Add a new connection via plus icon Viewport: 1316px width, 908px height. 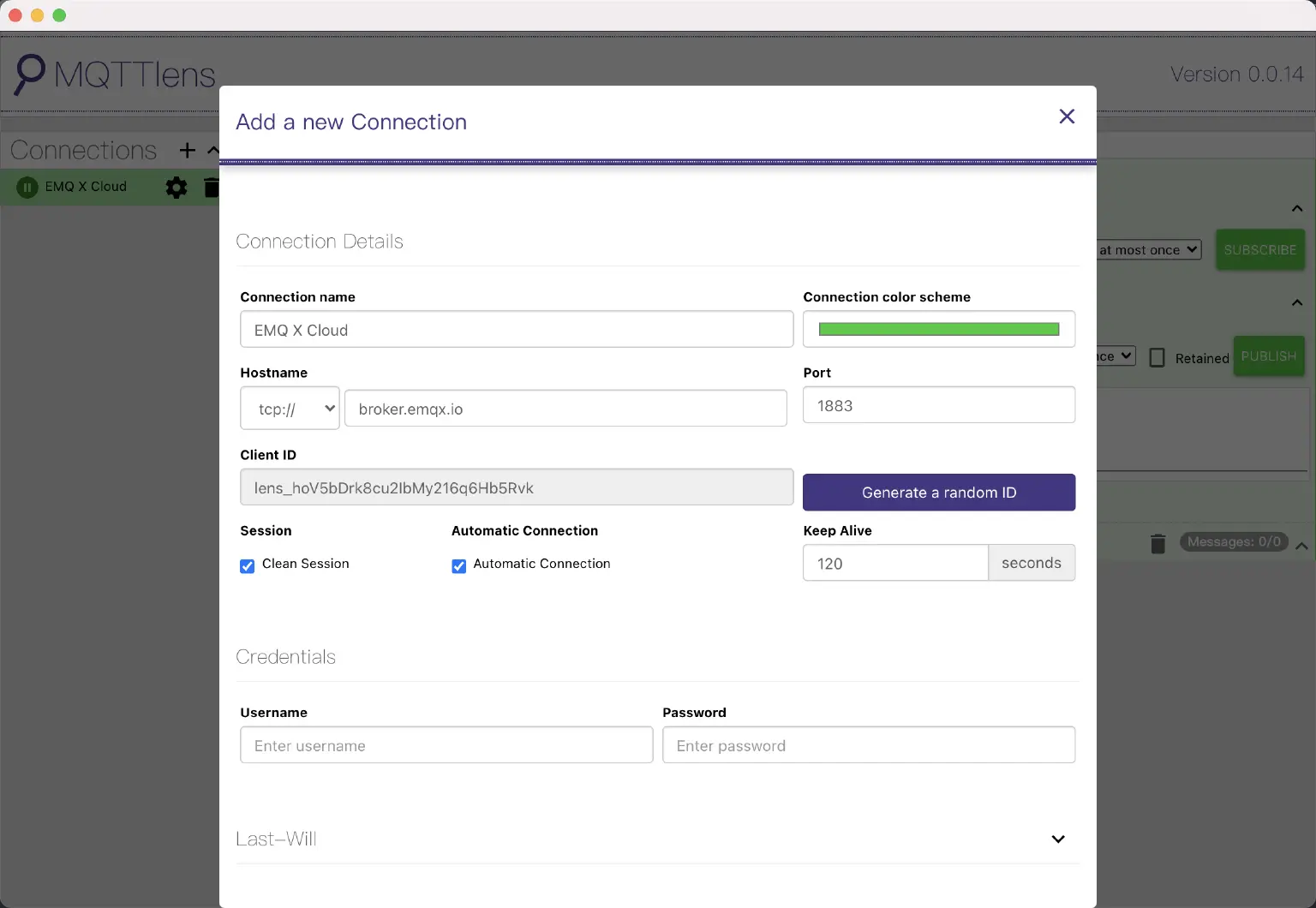[x=187, y=150]
